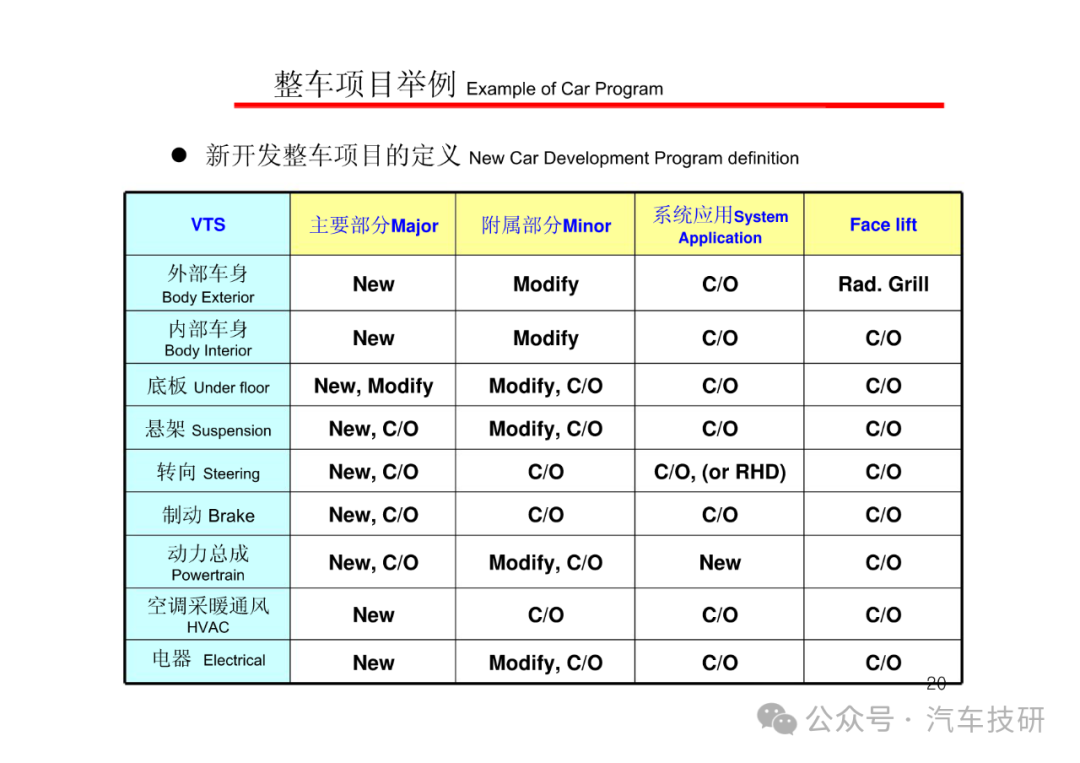Click the slide title "Example of Car Program"
The width and height of the screenshot is (1080, 763).
pyautogui.click(x=565, y=89)
